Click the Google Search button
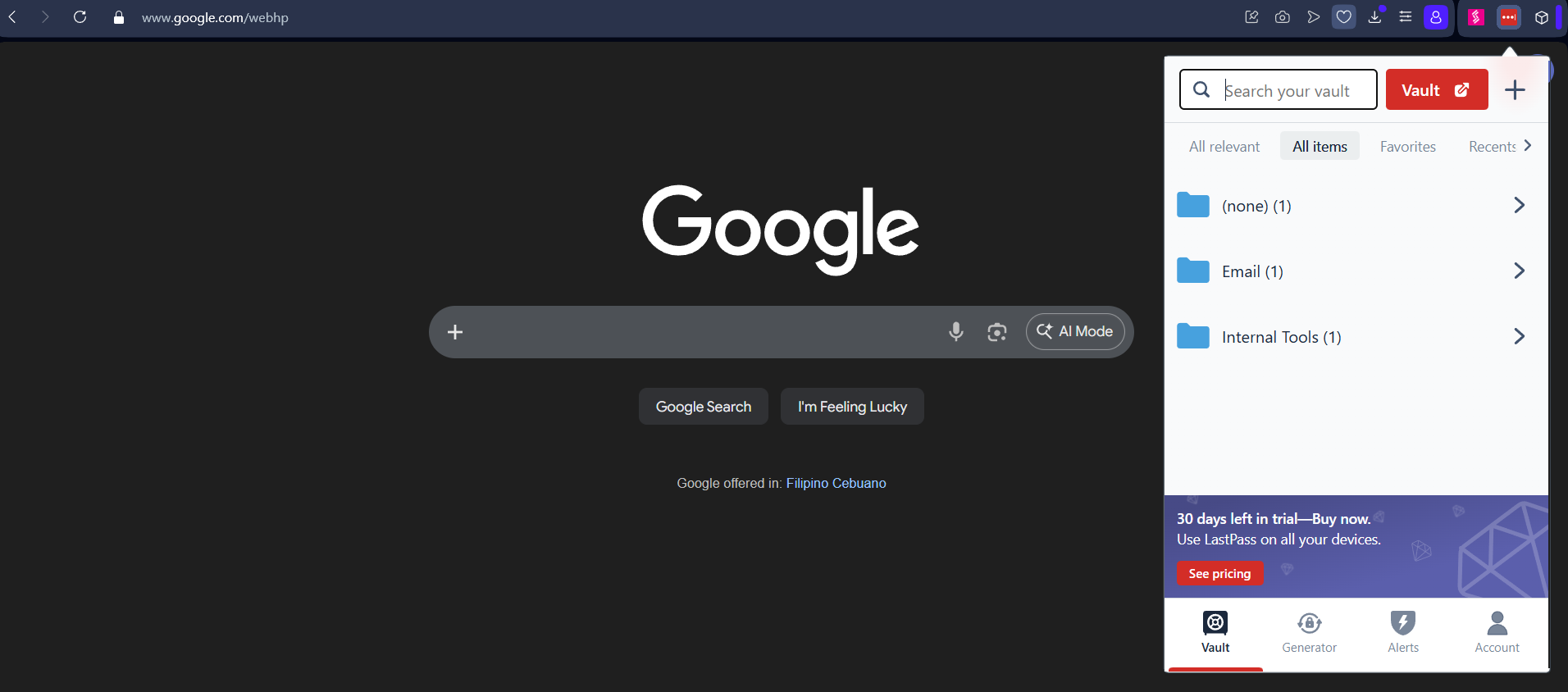This screenshot has height=692, width=1568. (704, 407)
